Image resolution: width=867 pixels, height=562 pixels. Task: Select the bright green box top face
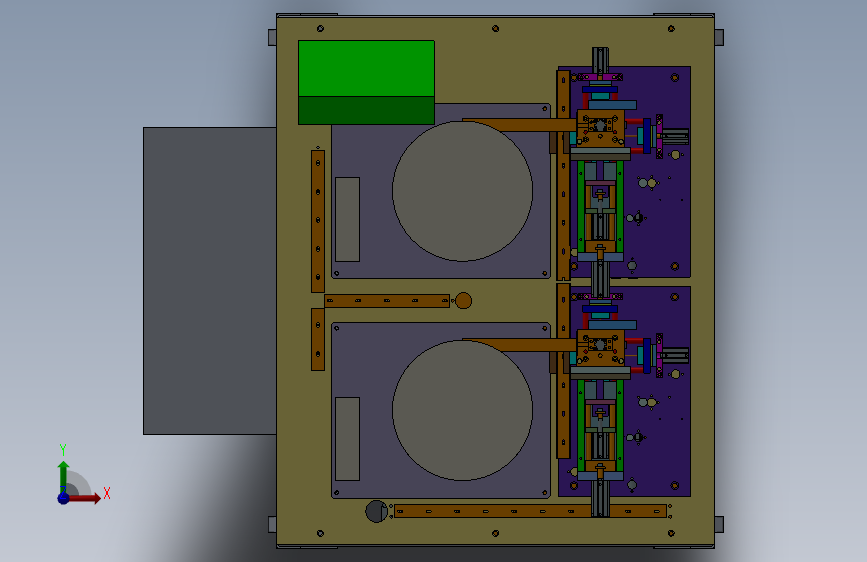[366, 69]
